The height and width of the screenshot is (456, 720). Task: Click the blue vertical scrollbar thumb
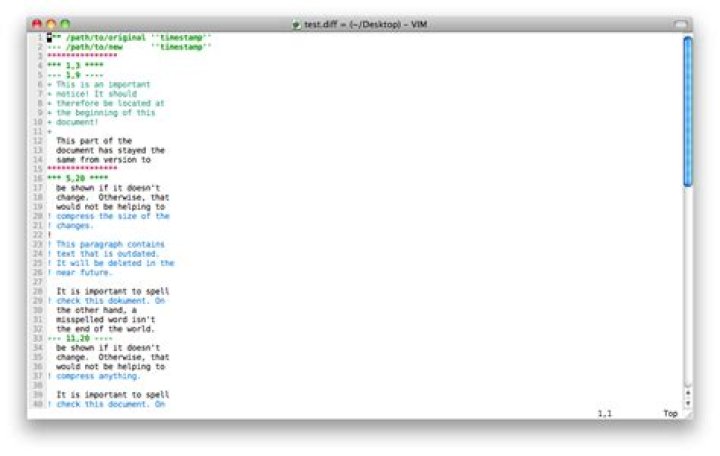point(687,110)
